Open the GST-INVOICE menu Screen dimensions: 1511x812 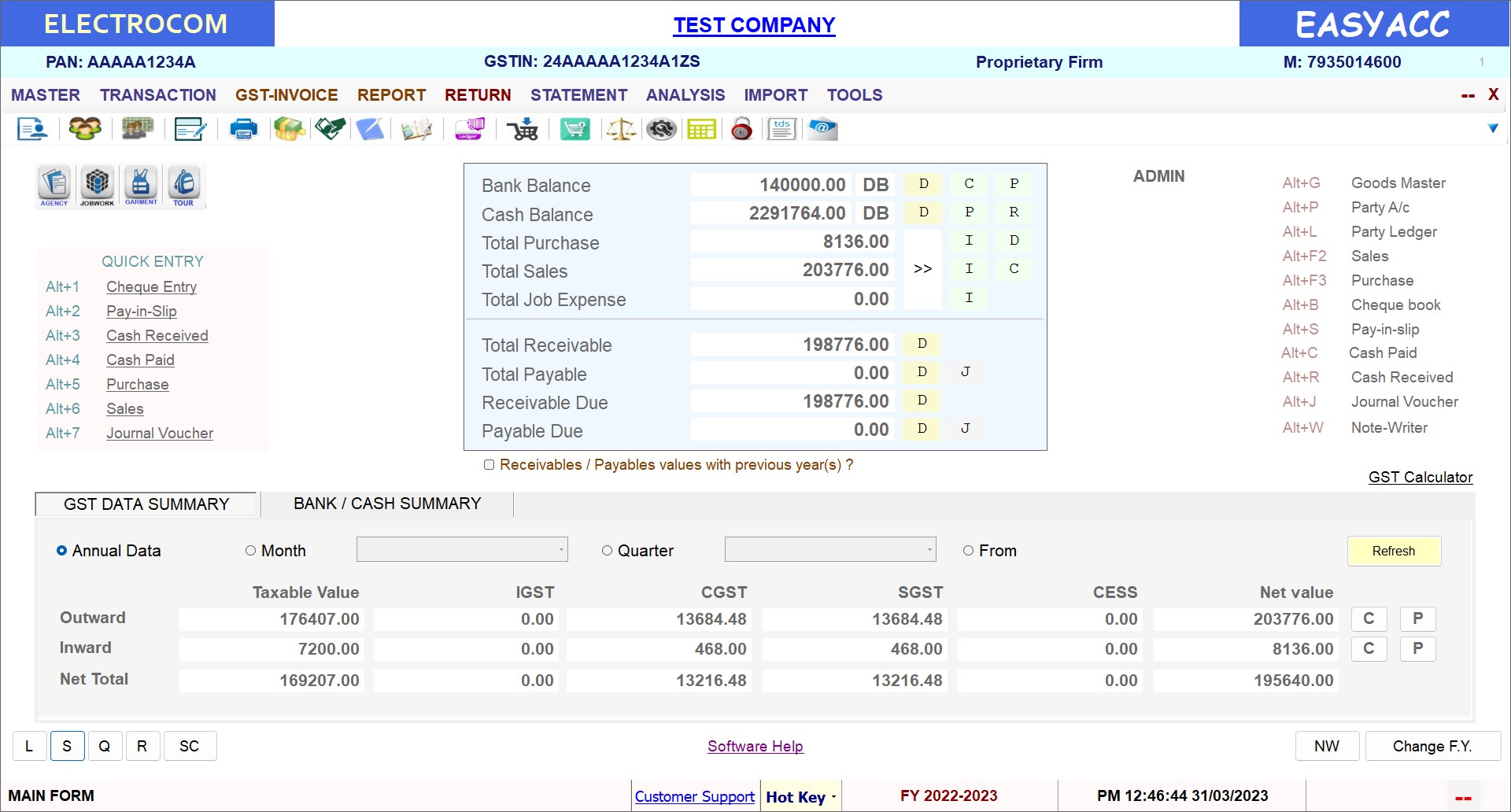[286, 95]
